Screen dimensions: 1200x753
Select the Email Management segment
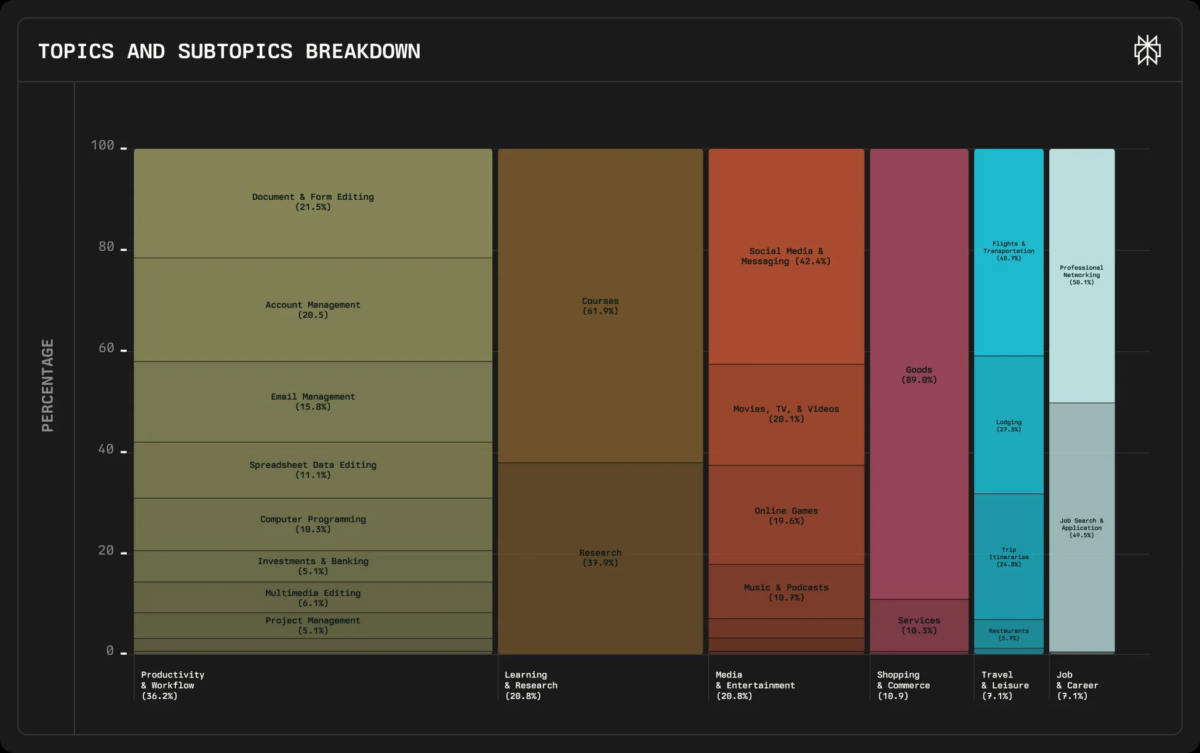coord(312,401)
